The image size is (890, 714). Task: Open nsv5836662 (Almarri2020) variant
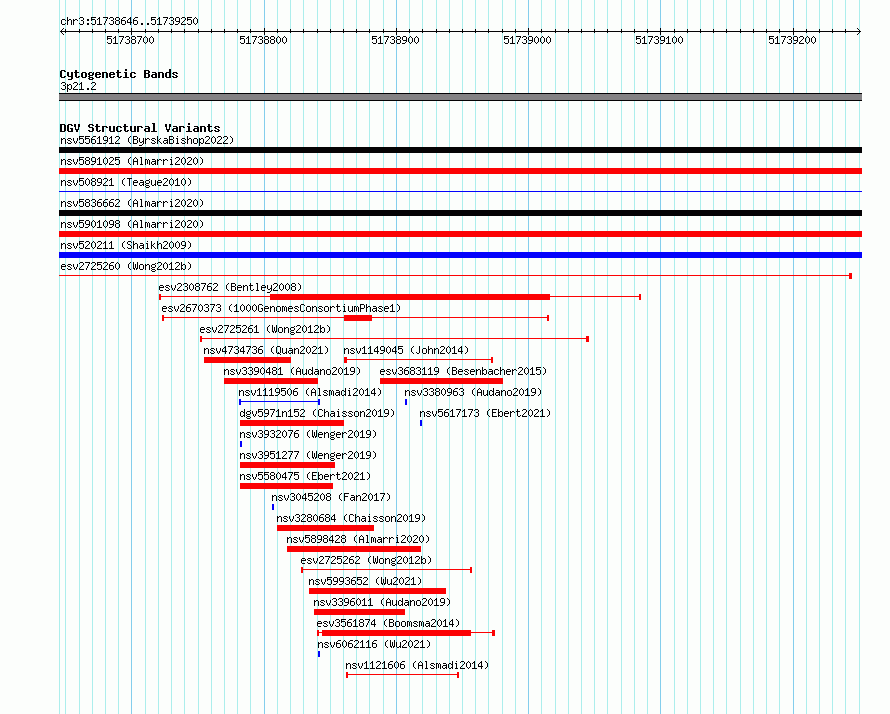pos(132,203)
